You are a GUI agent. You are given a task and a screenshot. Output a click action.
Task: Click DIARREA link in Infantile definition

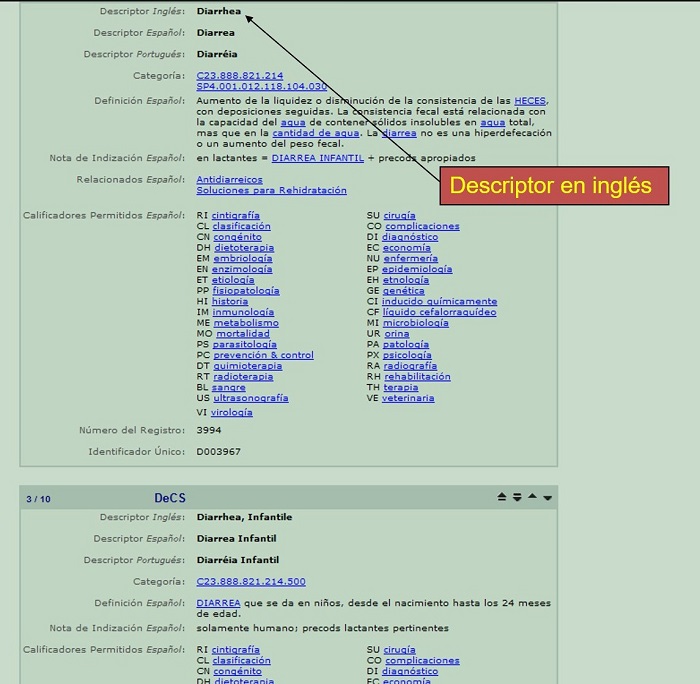pos(218,603)
